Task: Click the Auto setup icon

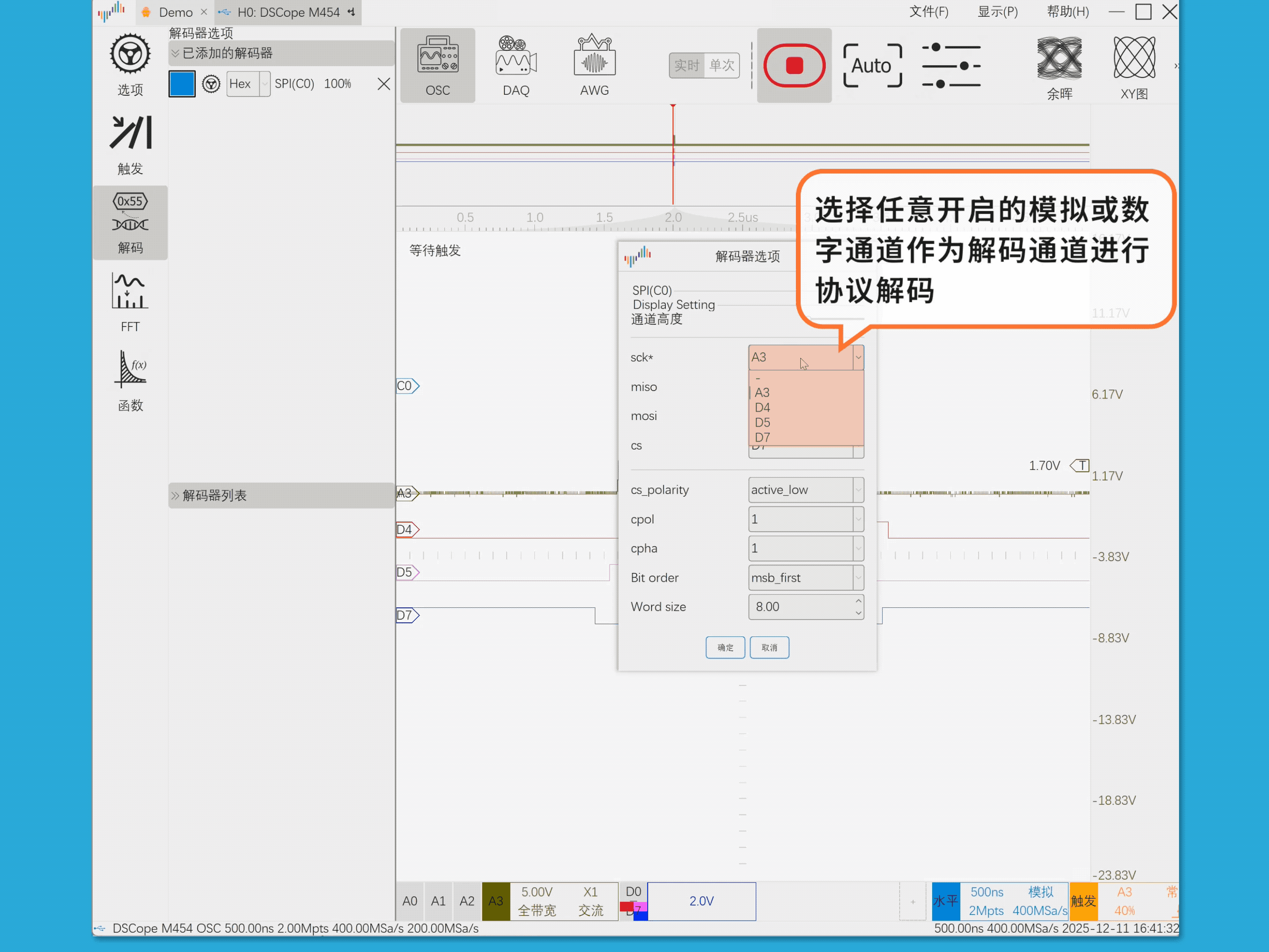Action: [872, 66]
